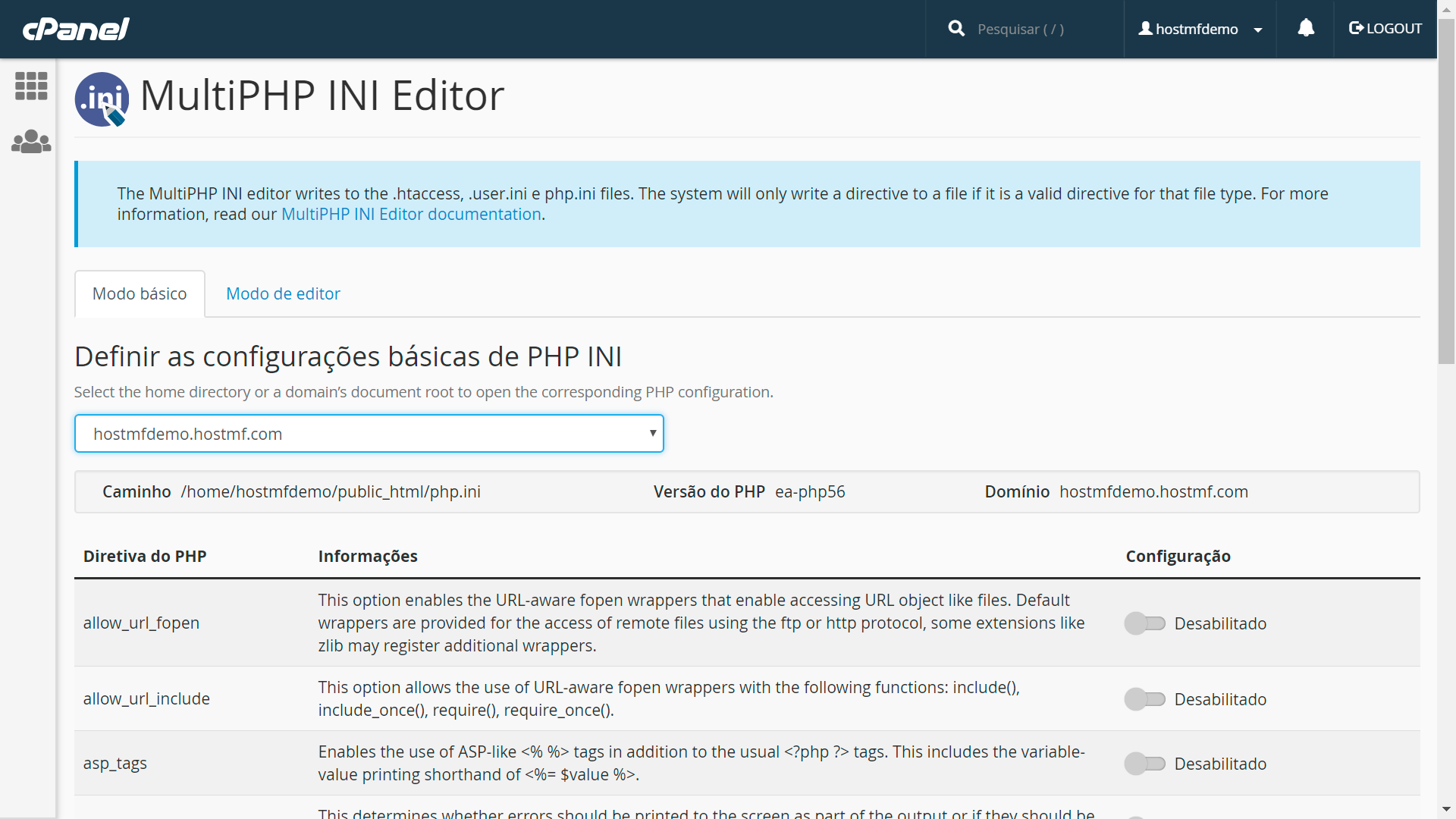Open the hostmfdemo.hostmf.com location dropdown
1456x819 pixels.
pos(369,434)
